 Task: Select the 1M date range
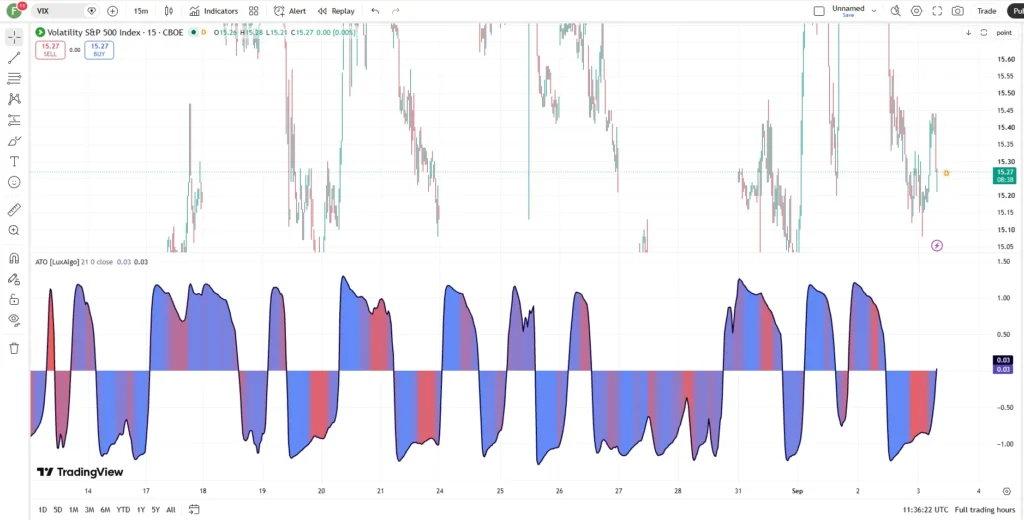(x=73, y=510)
